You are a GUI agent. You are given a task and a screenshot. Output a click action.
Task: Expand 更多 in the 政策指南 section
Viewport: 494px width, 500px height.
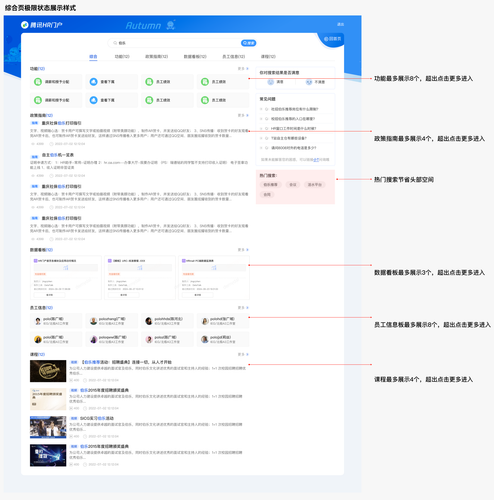243,115
